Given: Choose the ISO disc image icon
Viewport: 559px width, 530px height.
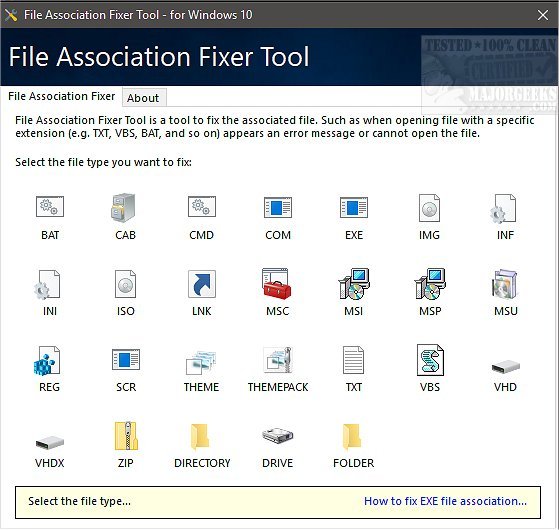Looking at the screenshot, I should tap(125, 284).
